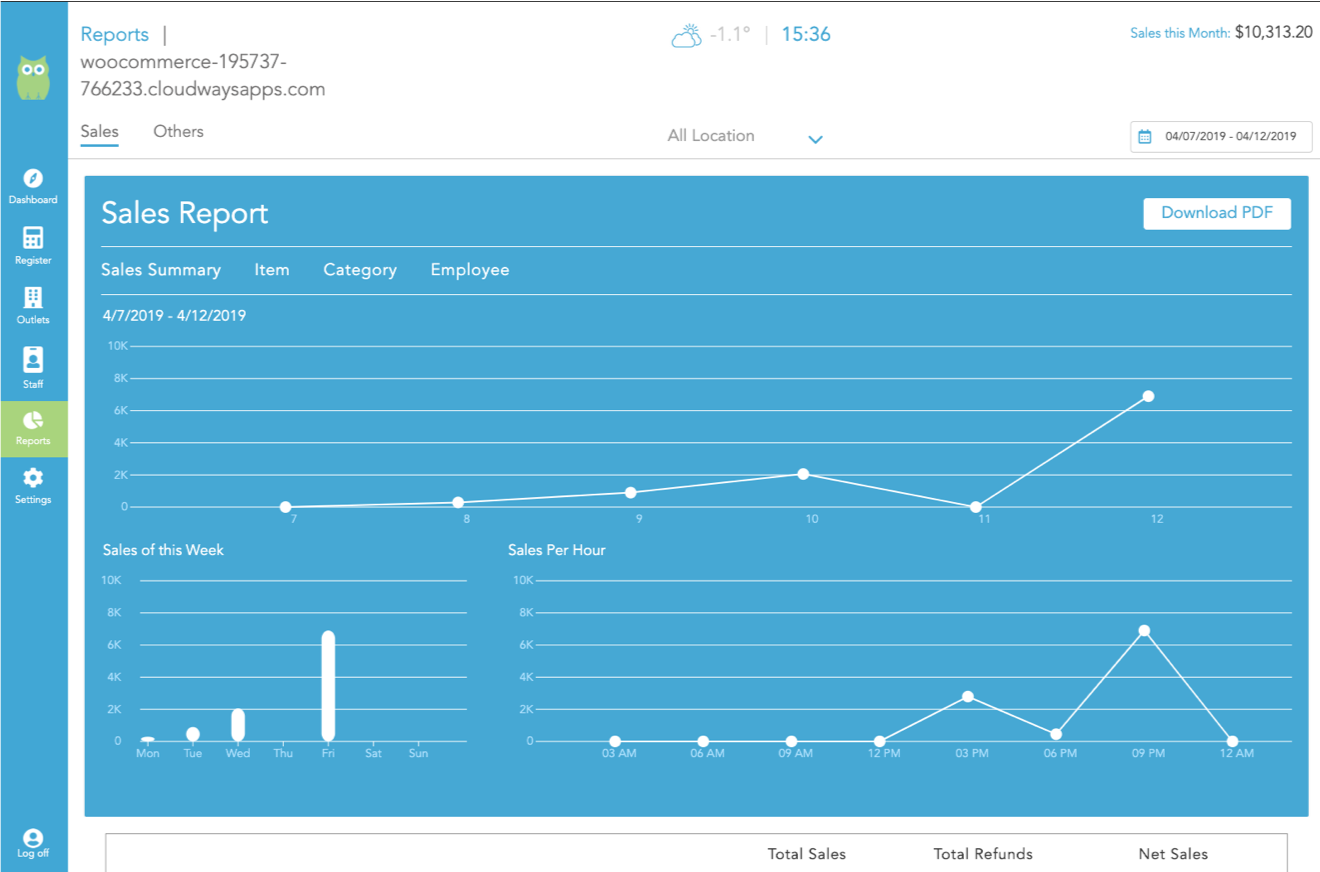The height and width of the screenshot is (872, 1320).
Task: Select the Wed bar in Sales of this Week
Action: 238,725
